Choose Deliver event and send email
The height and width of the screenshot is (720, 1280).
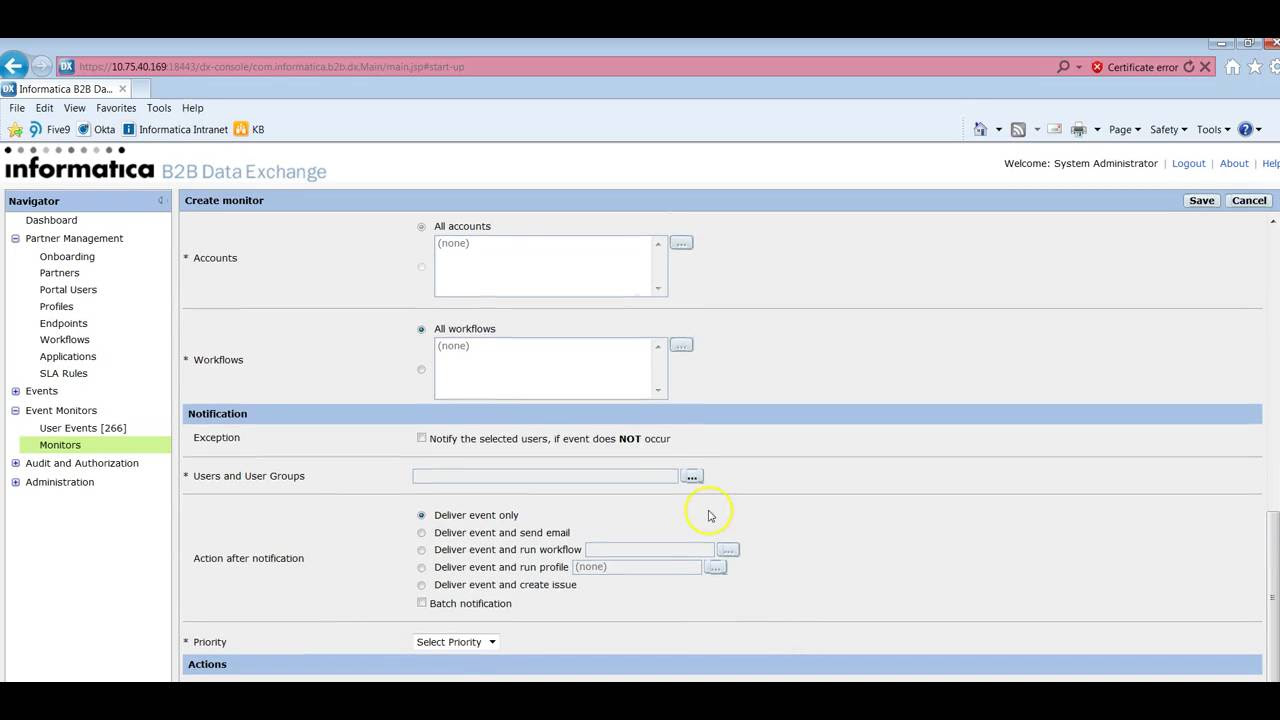click(x=421, y=533)
